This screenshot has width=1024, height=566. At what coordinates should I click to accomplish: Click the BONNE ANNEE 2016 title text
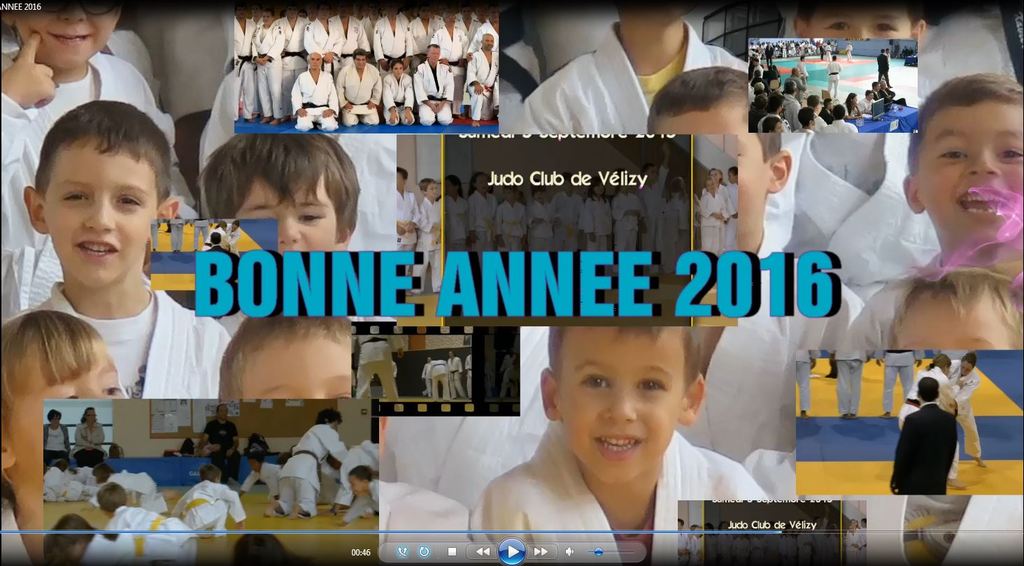pos(517,283)
